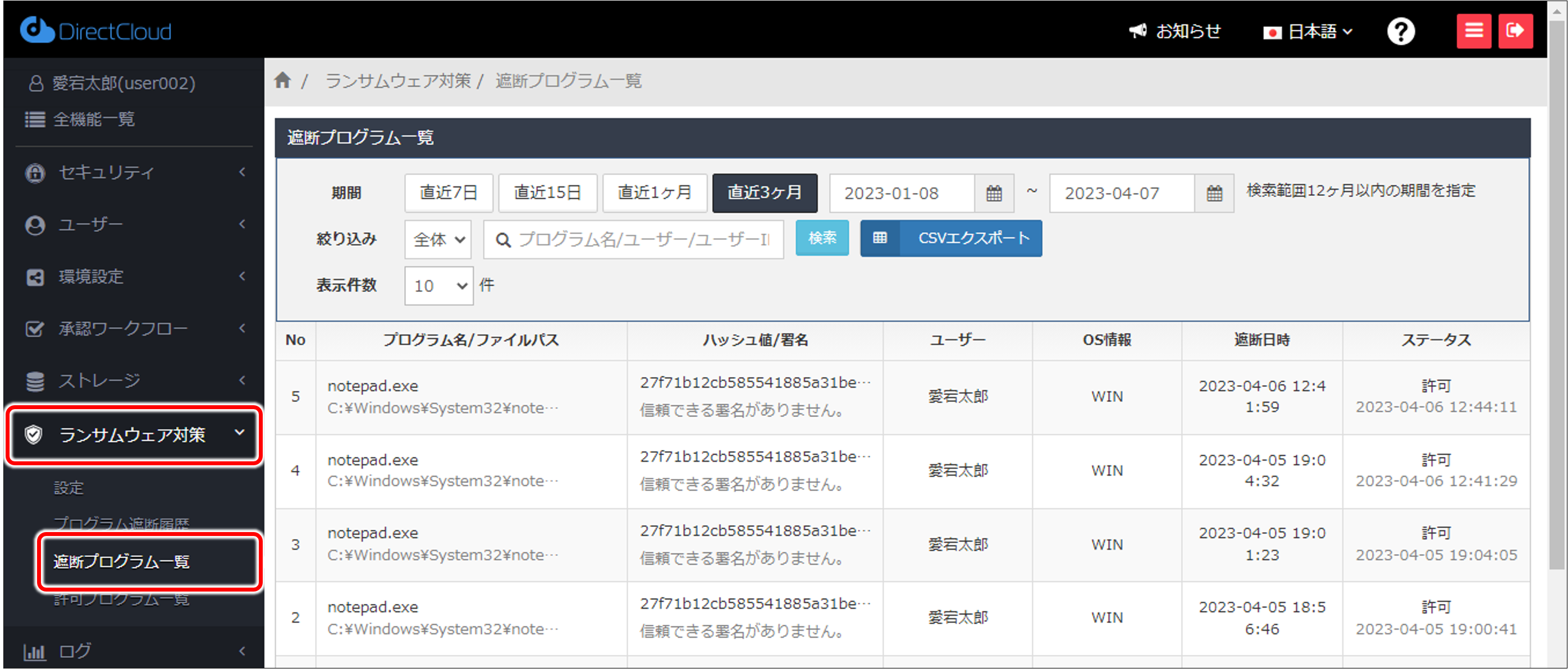Screen dimensions: 1568x669
Task: Open 許可プログラム一覧 submenu item
Action: (x=122, y=599)
